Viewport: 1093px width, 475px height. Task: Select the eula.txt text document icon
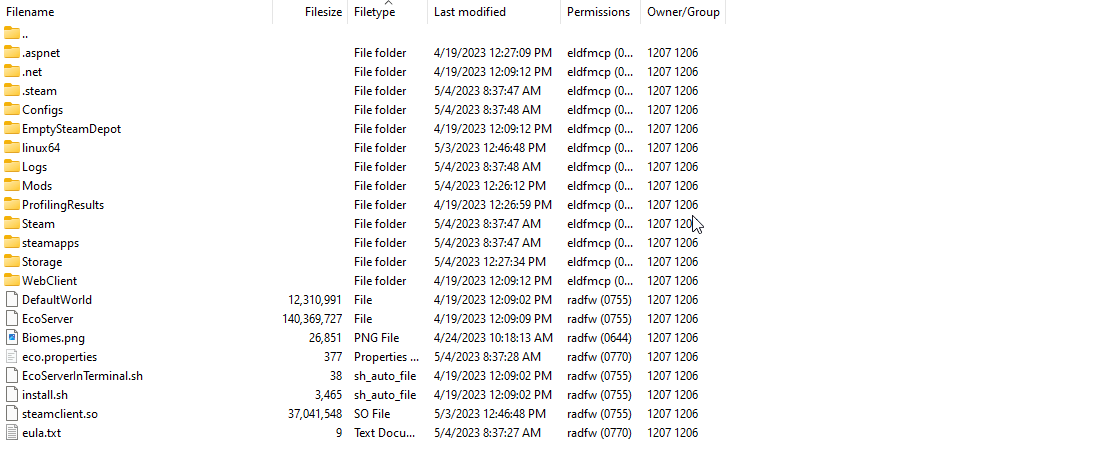click(x=12, y=432)
